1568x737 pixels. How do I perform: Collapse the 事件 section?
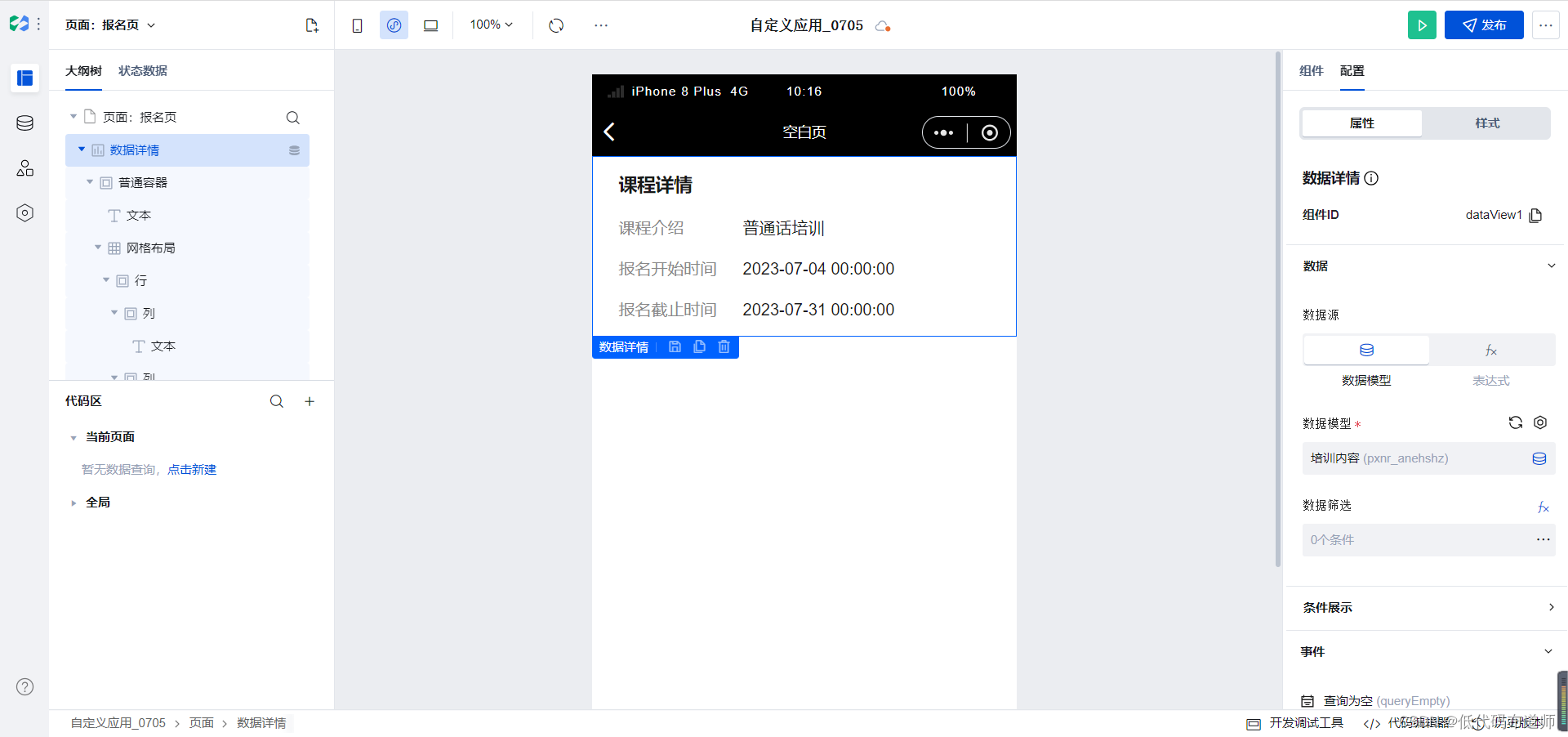[x=1548, y=651]
